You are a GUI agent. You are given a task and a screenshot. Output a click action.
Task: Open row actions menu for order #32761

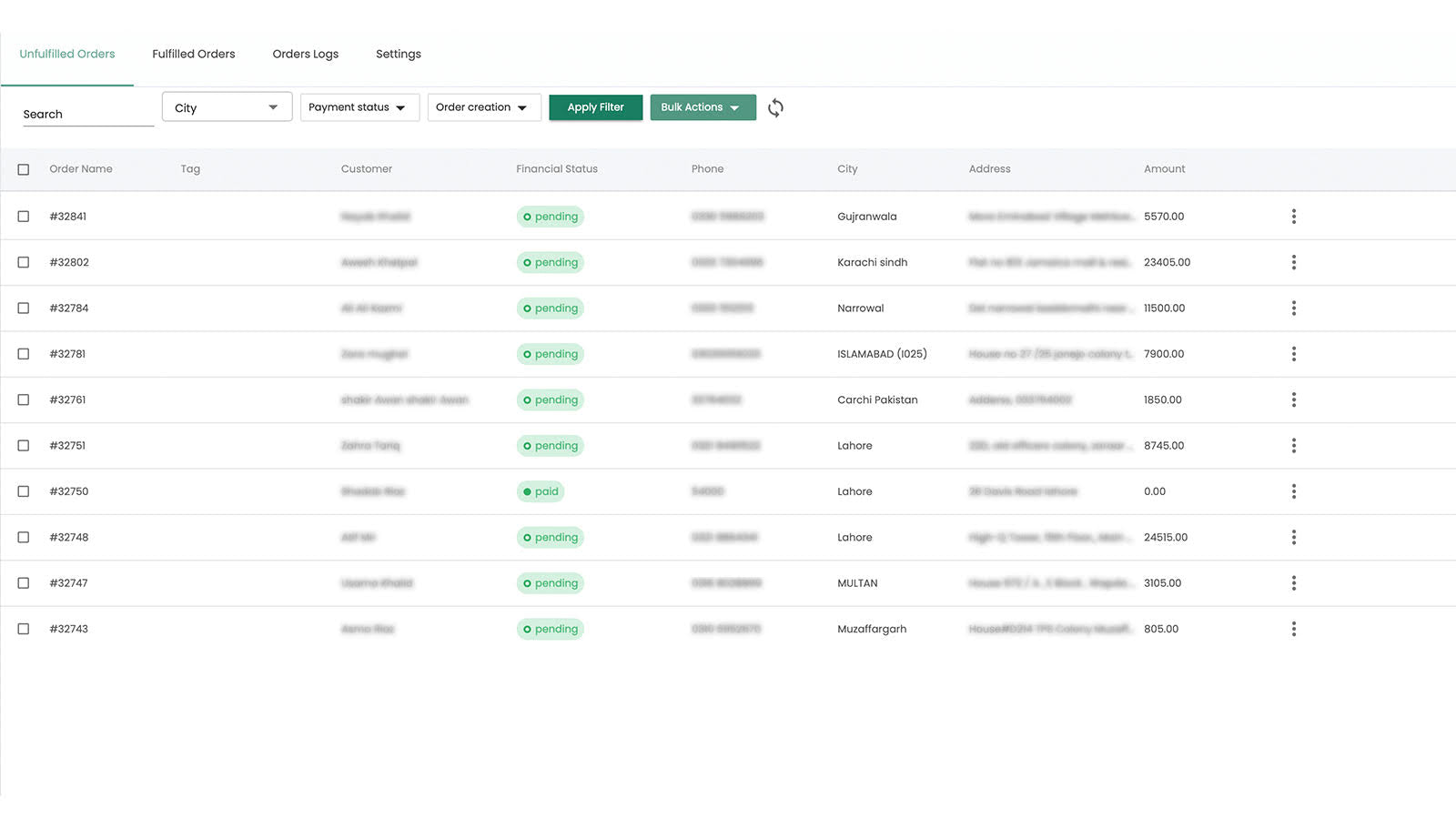click(x=1293, y=399)
